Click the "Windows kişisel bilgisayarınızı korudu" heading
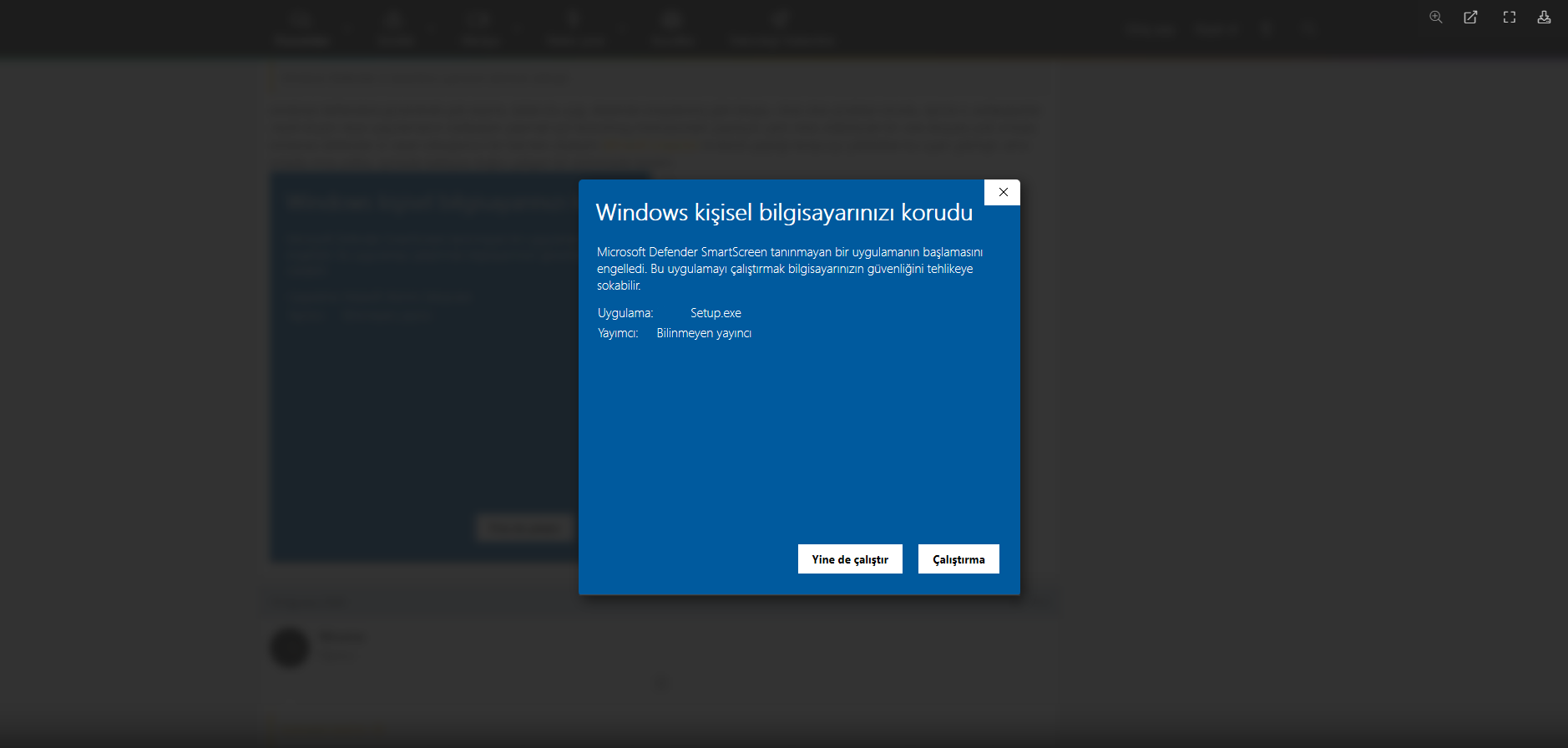This screenshot has height=748, width=1568. pyautogui.click(x=783, y=213)
